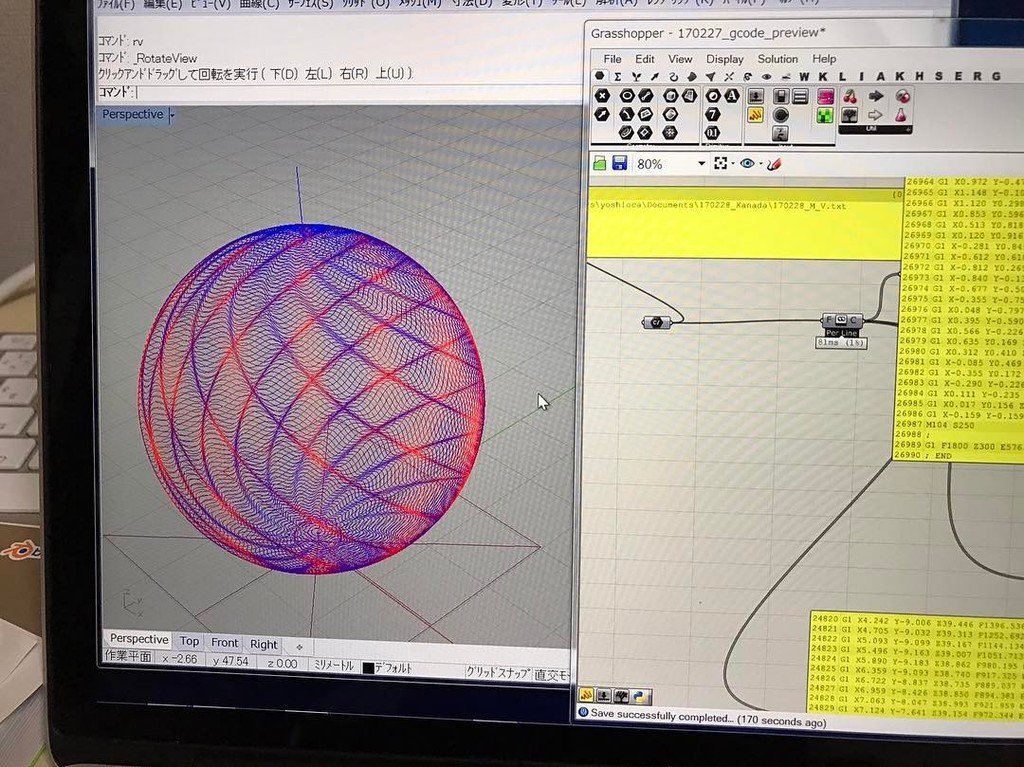Open the 80% zoom level dropdown
This screenshot has height=767, width=1024.
(702, 163)
